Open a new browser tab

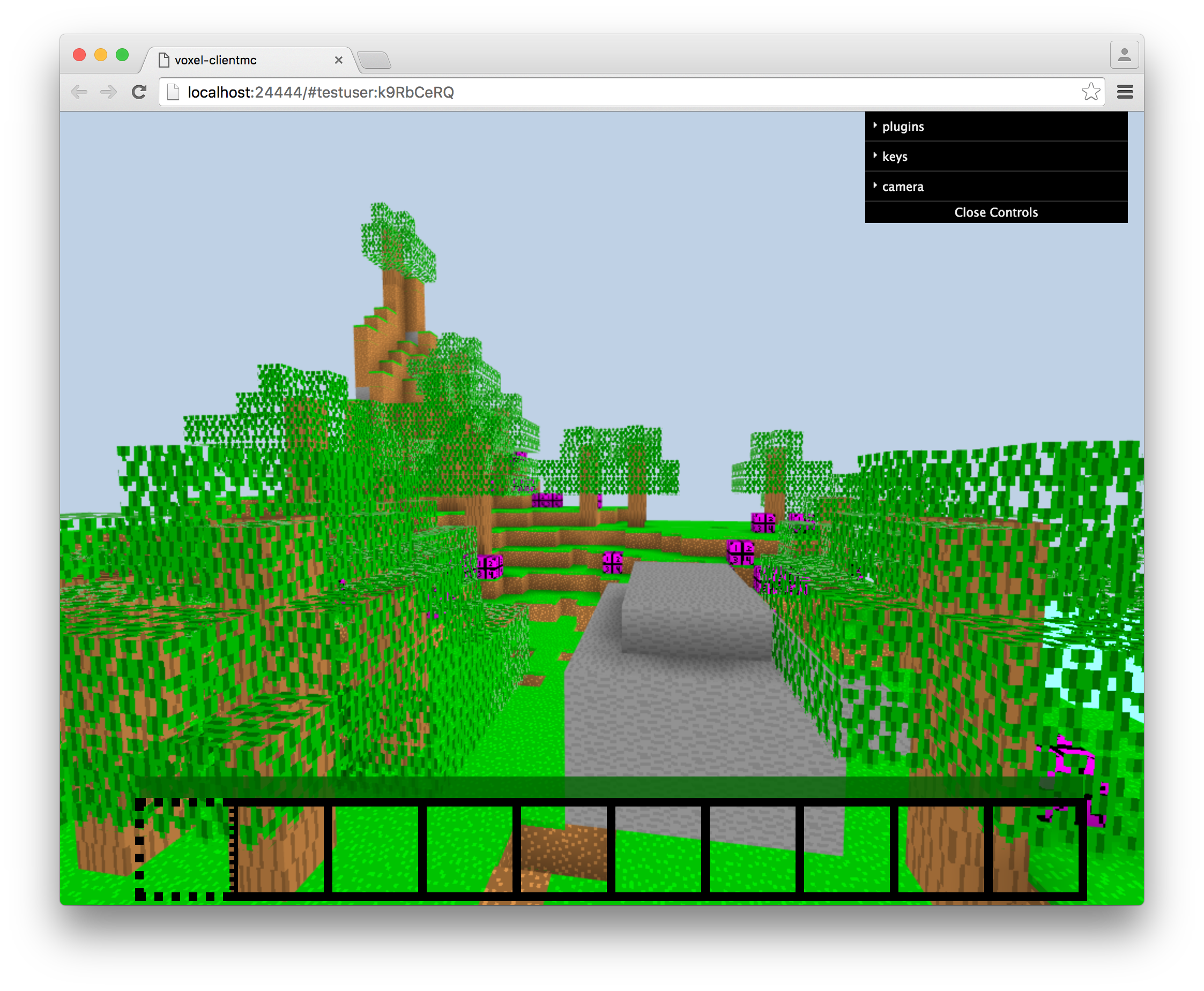(x=374, y=60)
